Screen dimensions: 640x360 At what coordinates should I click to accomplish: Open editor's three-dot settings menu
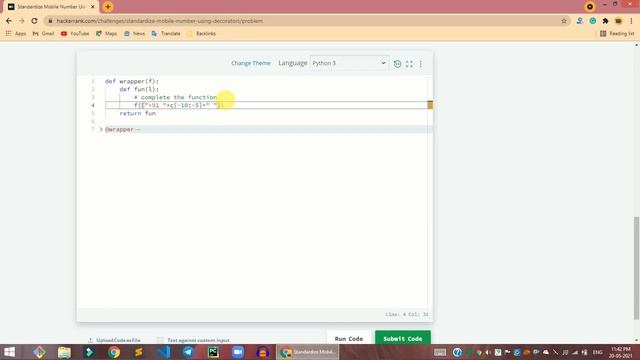tap(421, 64)
